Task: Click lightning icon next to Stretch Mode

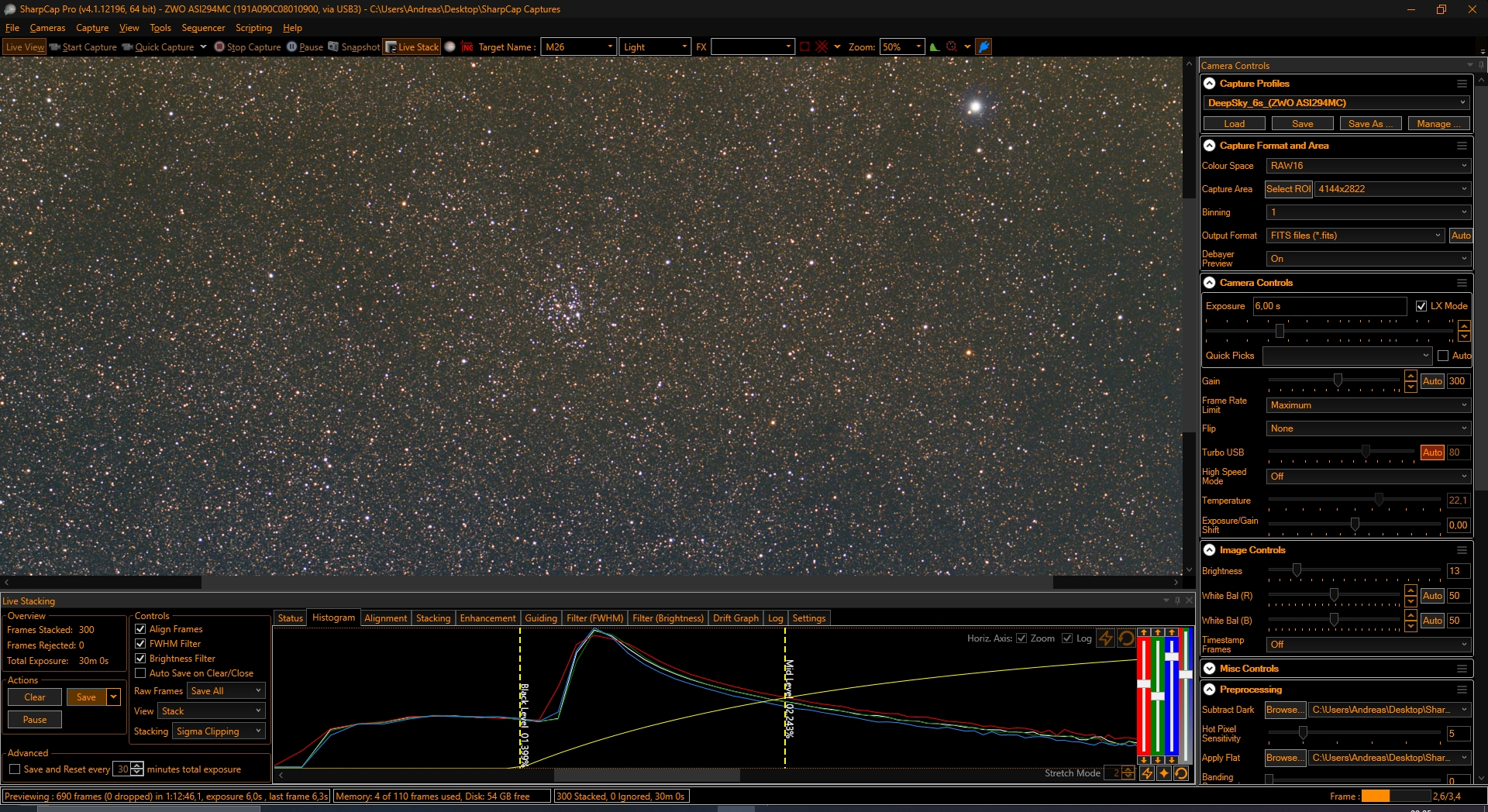Action: [x=1147, y=773]
